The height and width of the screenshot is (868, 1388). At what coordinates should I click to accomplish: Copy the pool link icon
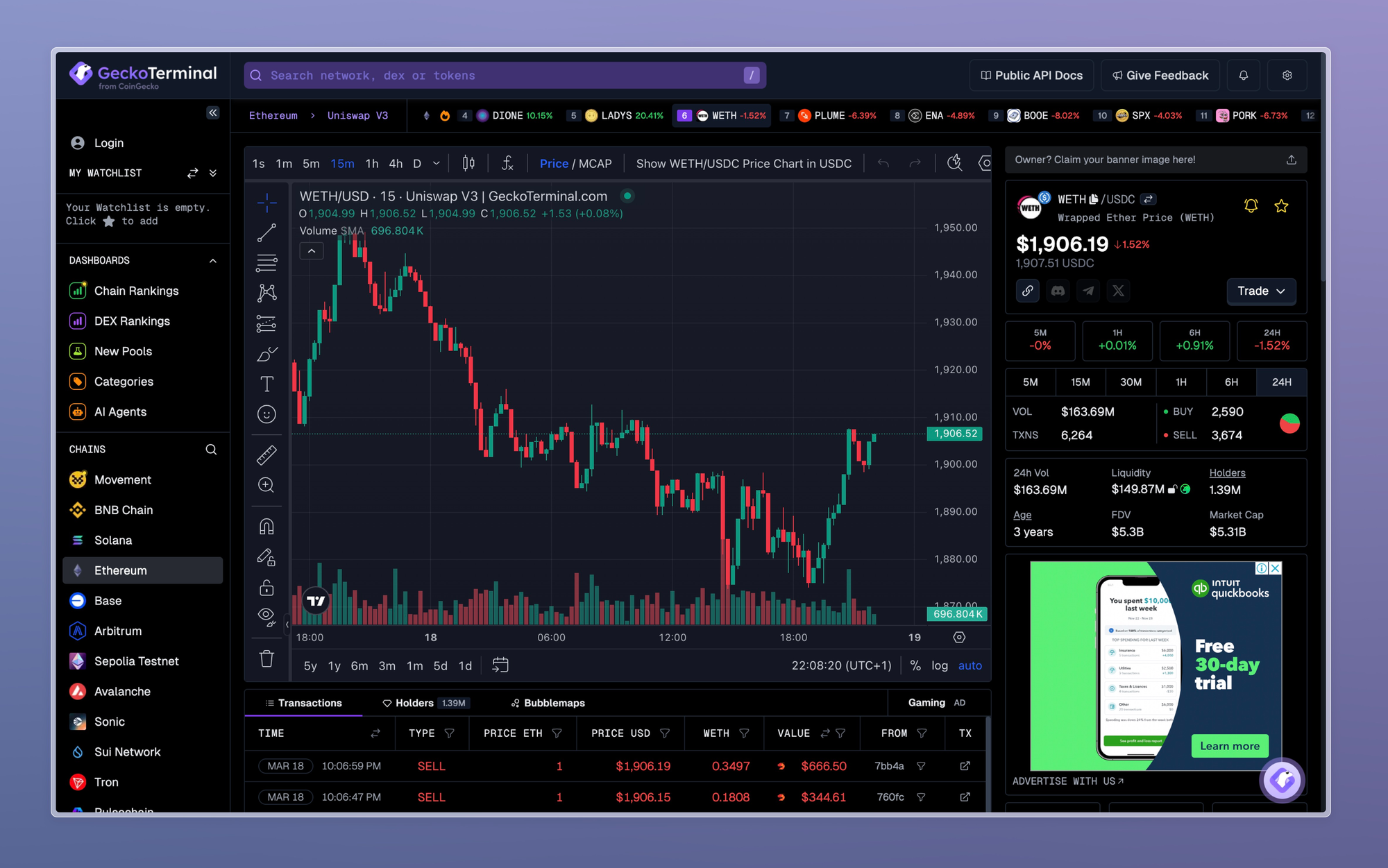click(1028, 291)
